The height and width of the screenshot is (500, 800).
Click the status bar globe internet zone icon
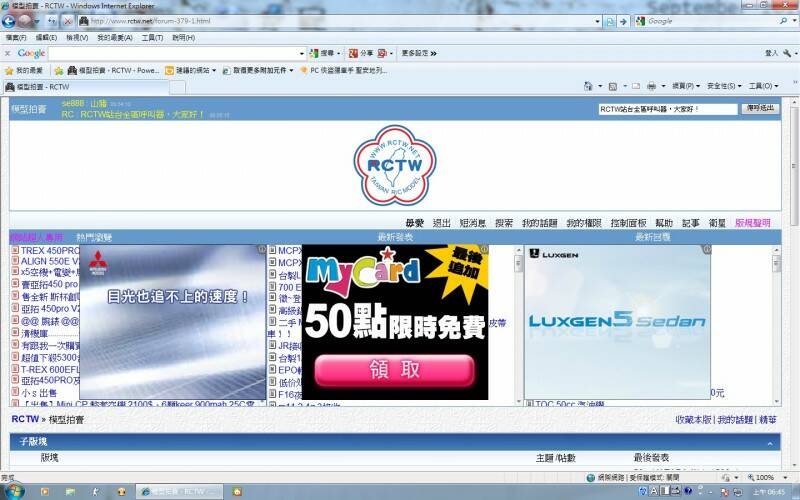591,478
